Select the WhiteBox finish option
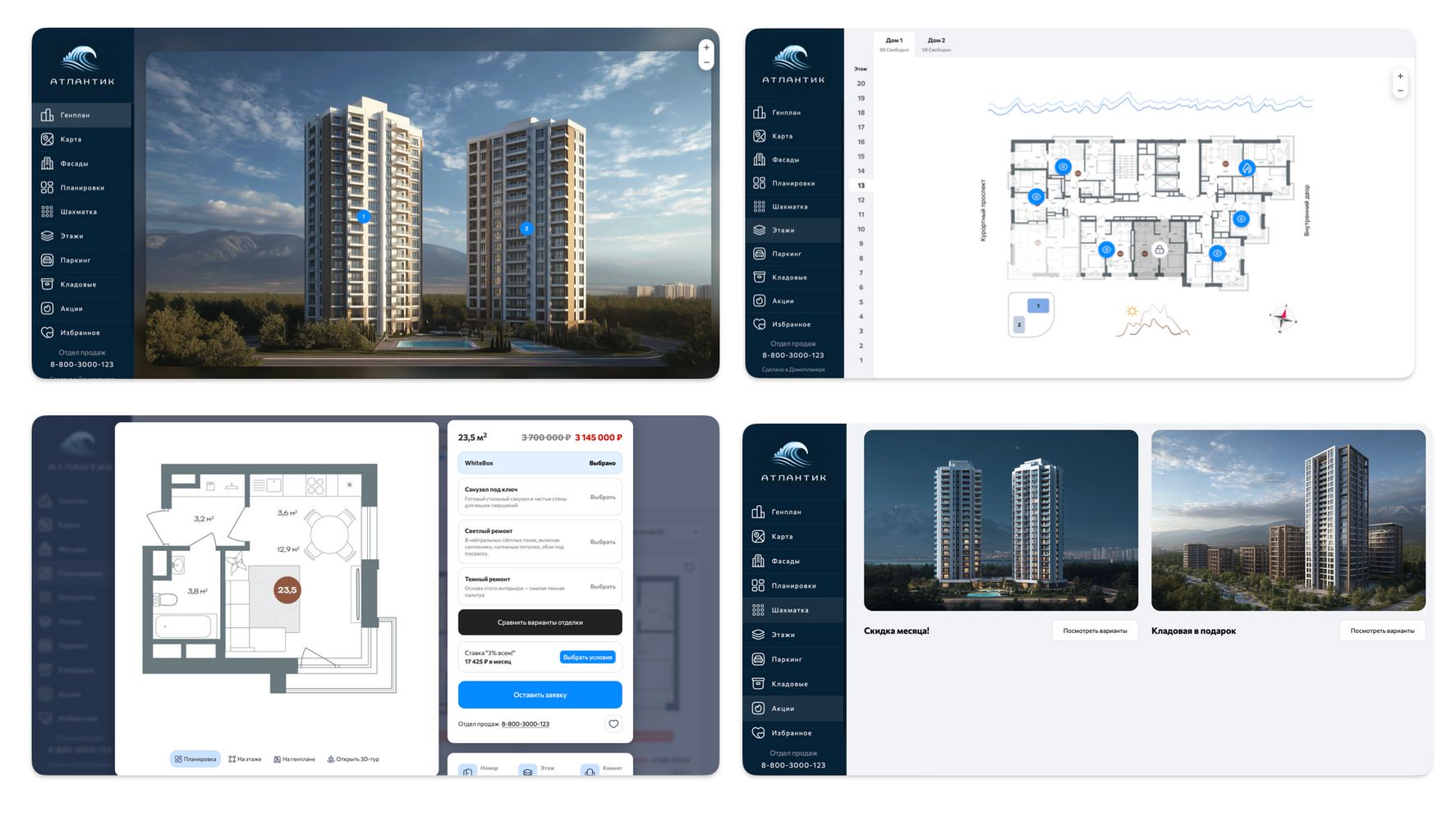The image size is (1456, 821). point(540,463)
